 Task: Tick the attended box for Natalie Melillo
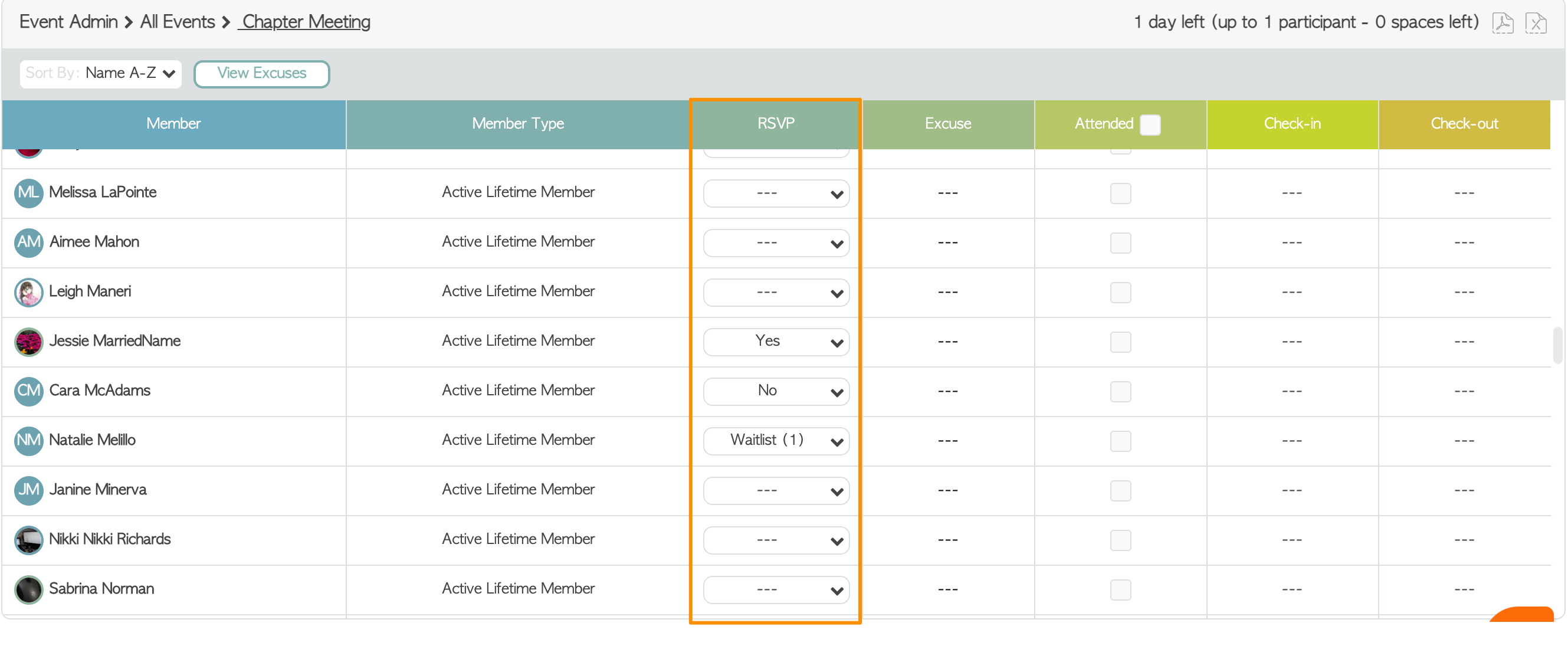(1120, 441)
